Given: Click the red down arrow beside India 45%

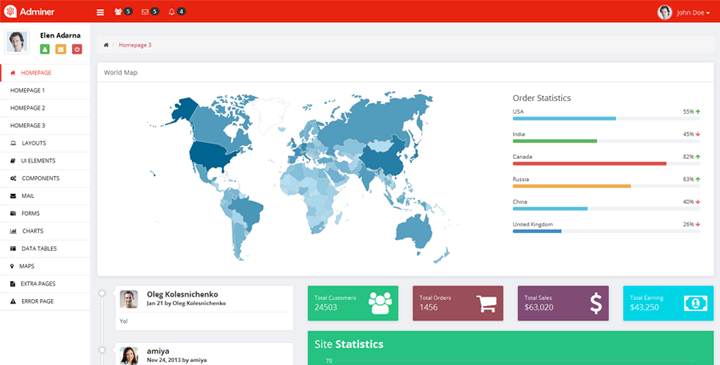Looking at the screenshot, I should click(698, 134).
